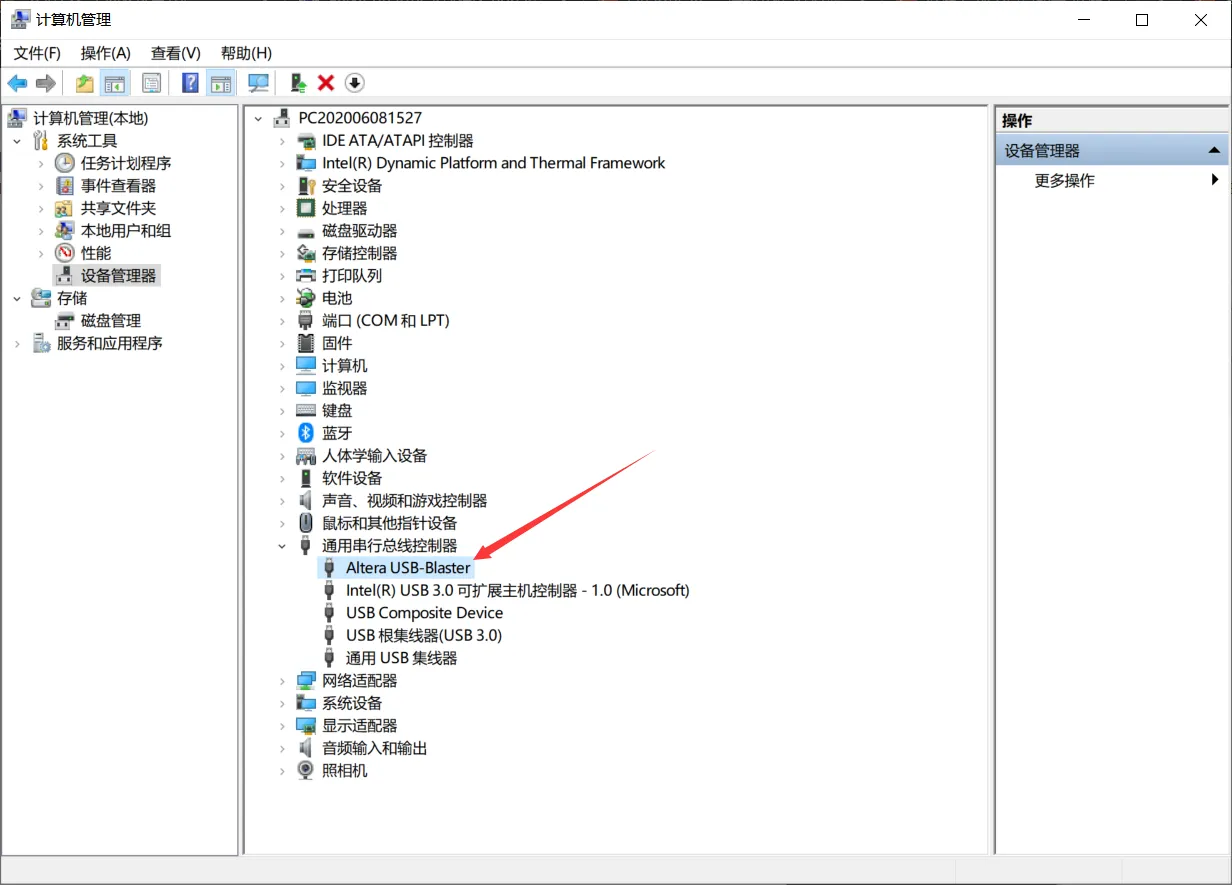Select the 计算机 category
The image size is (1232, 885).
[345, 366]
